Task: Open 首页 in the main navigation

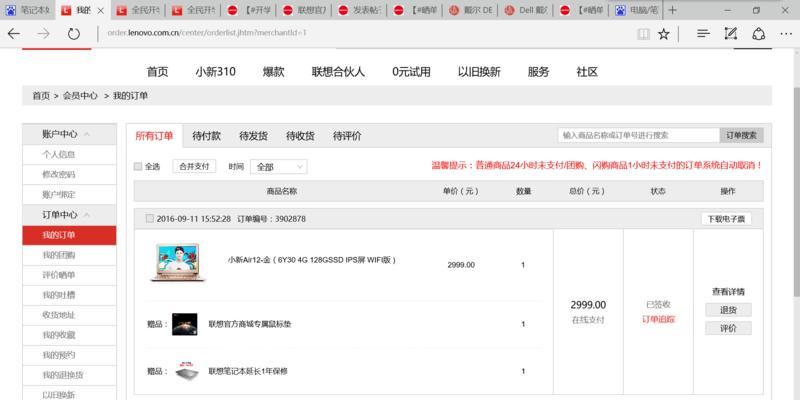Action: (x=157, y=72)
